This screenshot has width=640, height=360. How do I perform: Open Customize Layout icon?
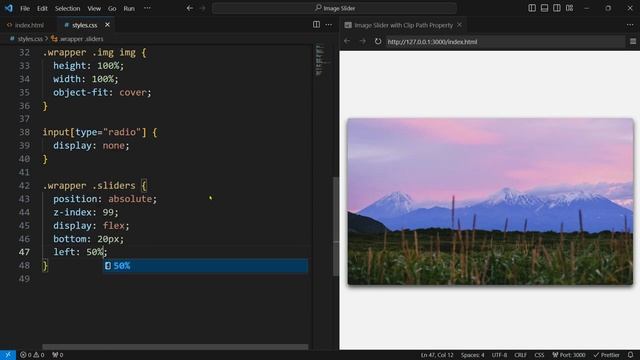coord(569,8)
